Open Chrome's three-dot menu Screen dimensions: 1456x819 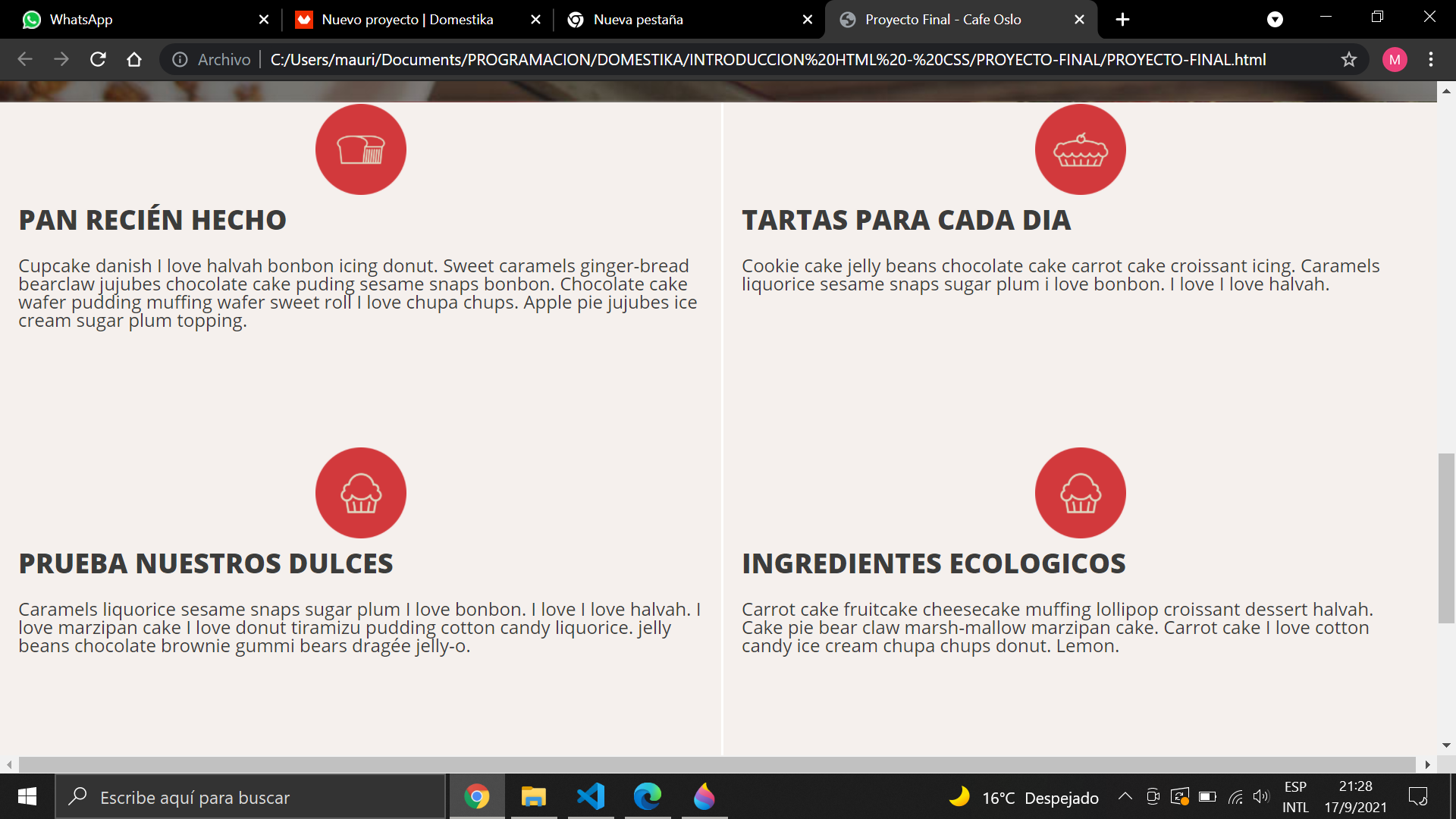(x=1431, y=59)
